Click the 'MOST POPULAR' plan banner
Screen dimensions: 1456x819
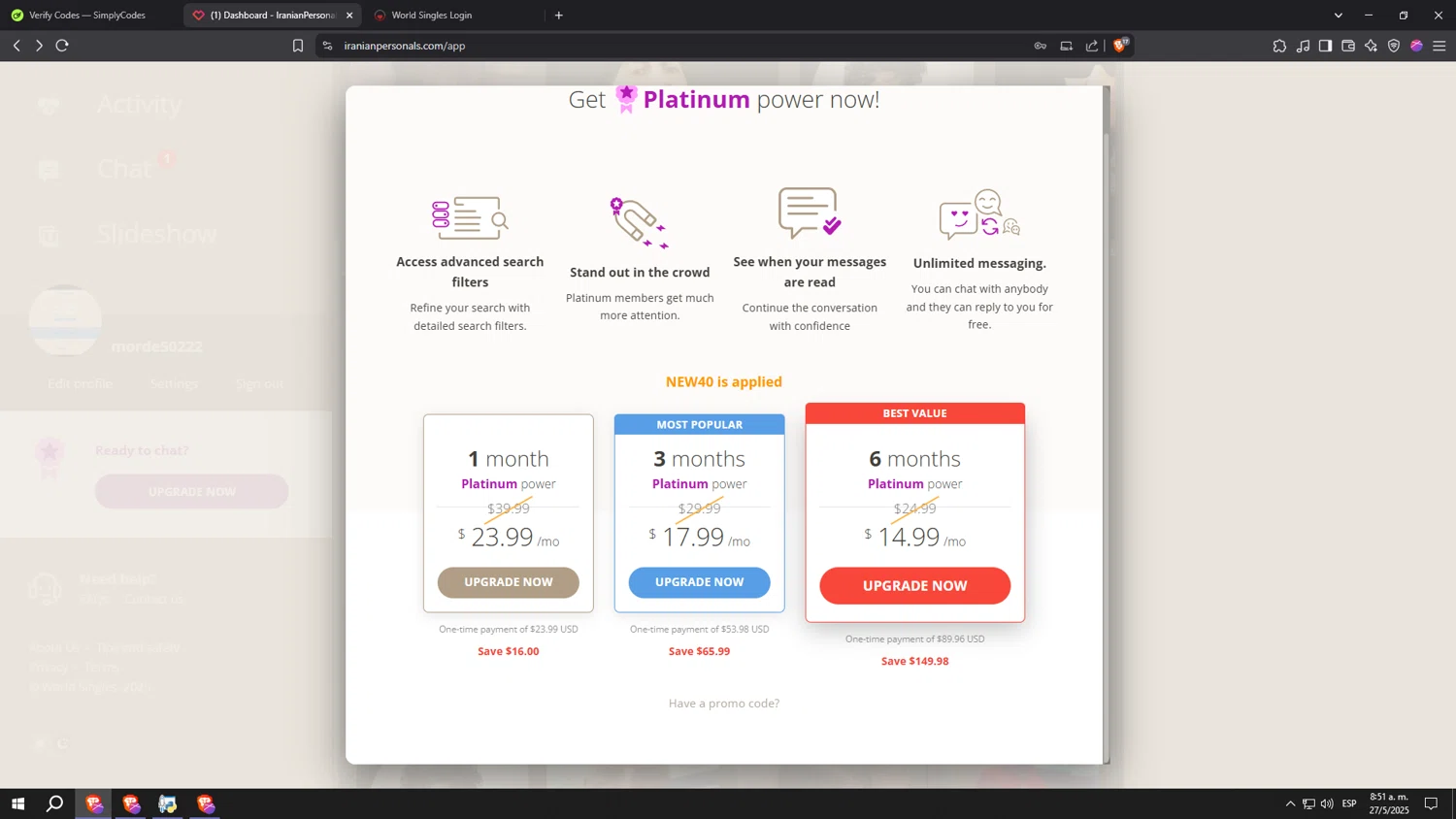699,424
